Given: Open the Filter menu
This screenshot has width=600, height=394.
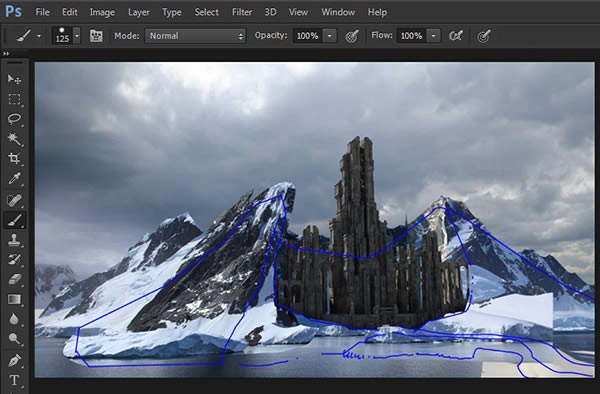Looking at the screenshot, I should click(x=242, y=12).
